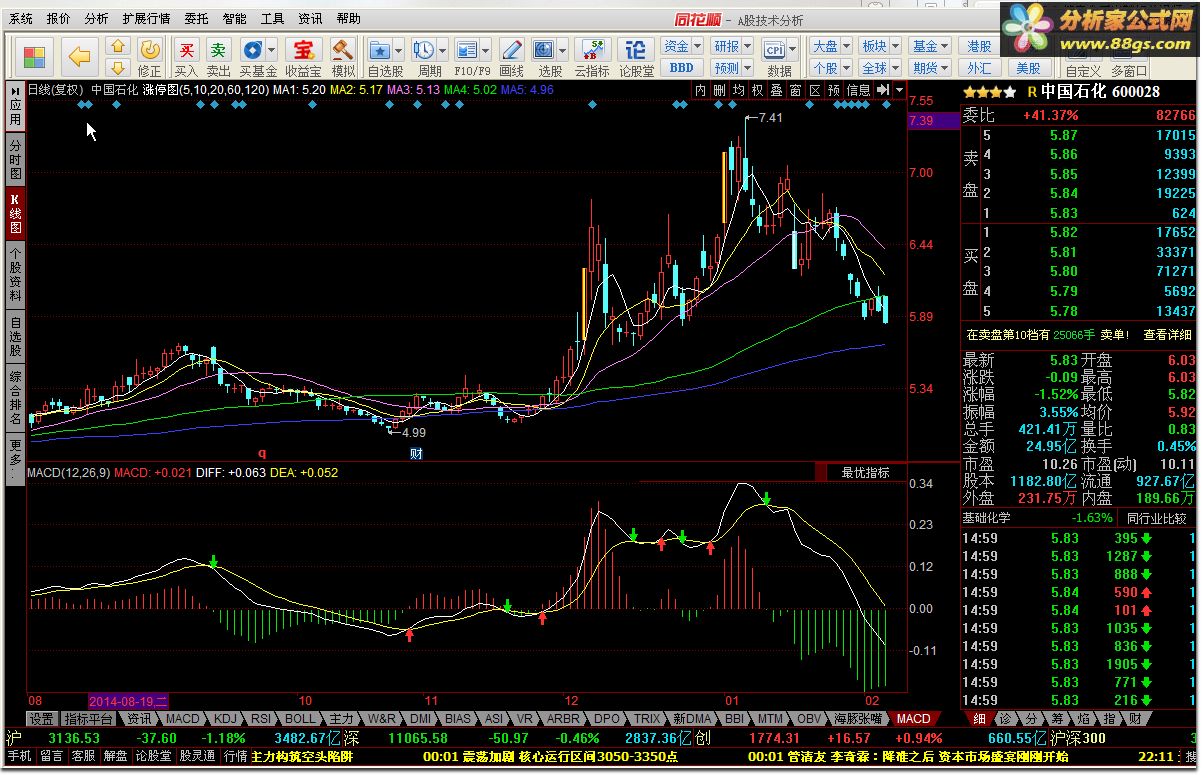This screenshot has height=775, width=1202.
Task: Click the 美股 button
Action: point(1028,68)
